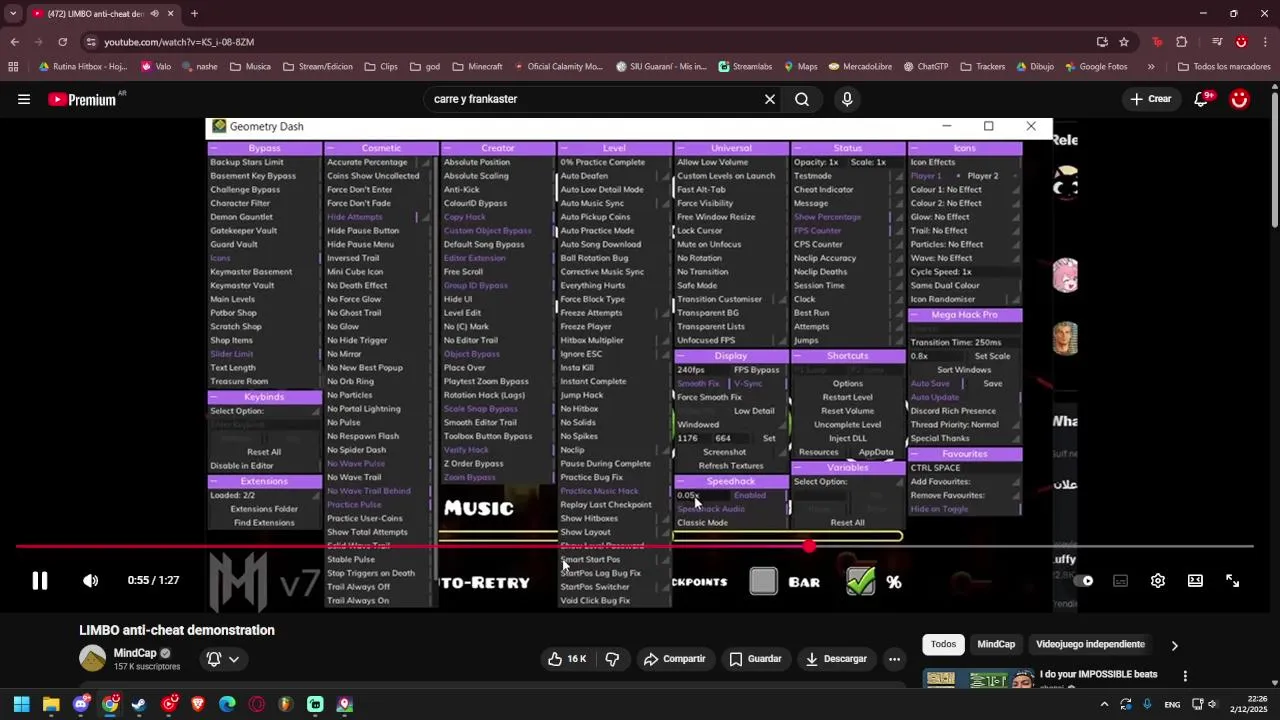Switch the player to theater mode
The image size is (1280, 720).
pos(1195,581)
